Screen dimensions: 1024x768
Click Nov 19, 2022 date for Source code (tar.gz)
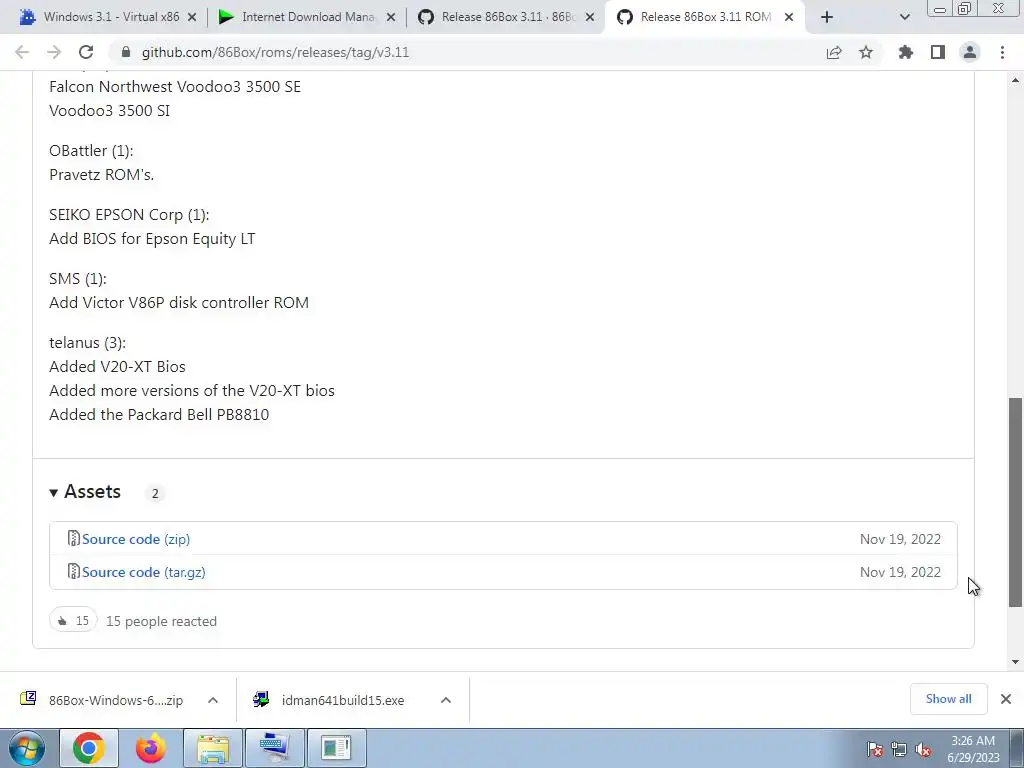pos(900,572)
